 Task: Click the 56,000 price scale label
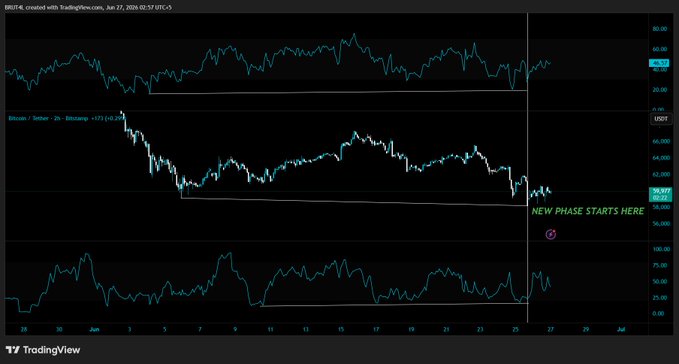coord(661,224)
